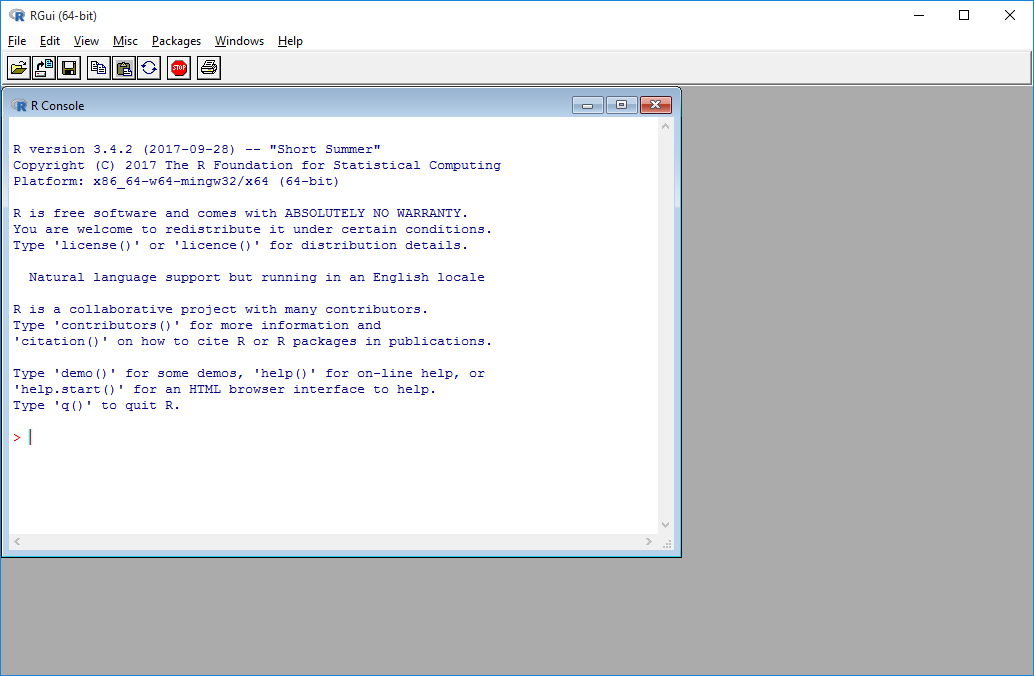The width and height of the screenshot is (1034, 676).
Task: Click the Copy toolbar icon
Action: 99,68
